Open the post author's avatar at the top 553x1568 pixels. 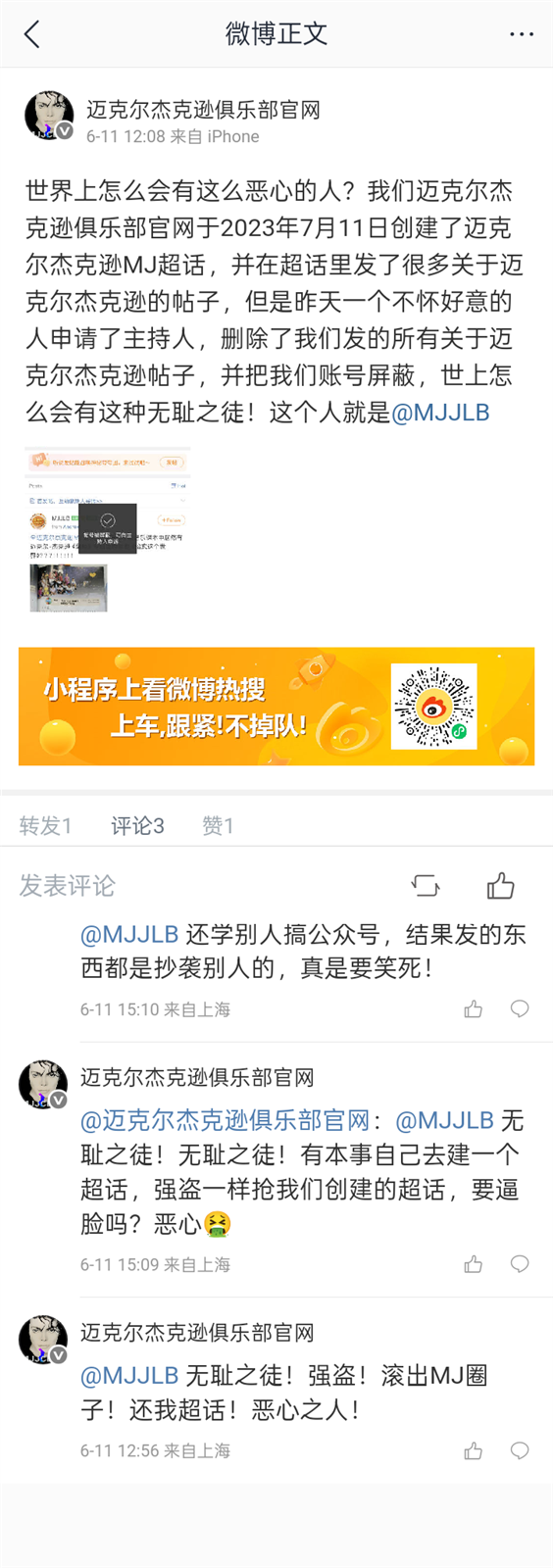click(48, 116)
